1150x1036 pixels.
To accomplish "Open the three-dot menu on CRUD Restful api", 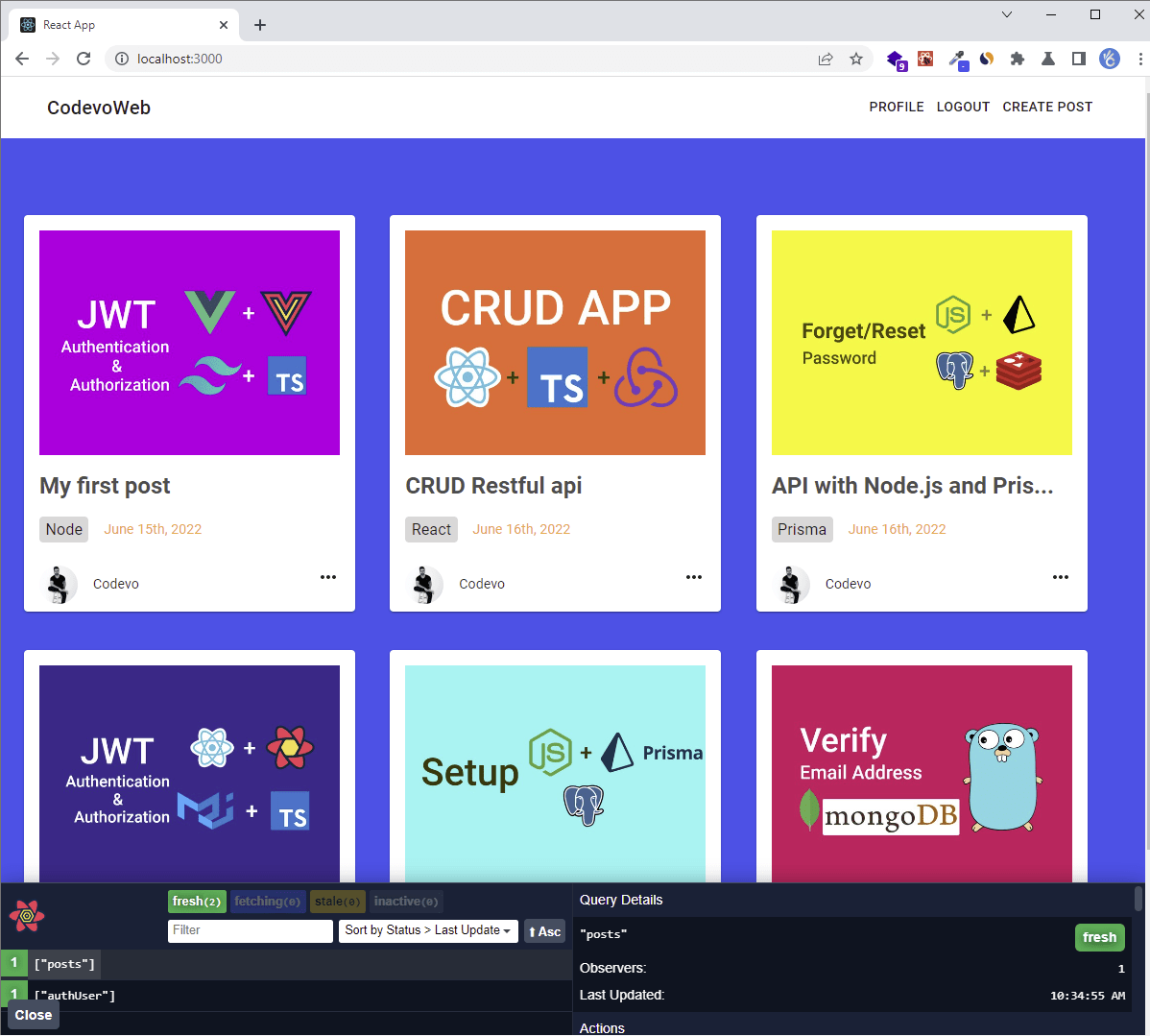I will point(694,577).
